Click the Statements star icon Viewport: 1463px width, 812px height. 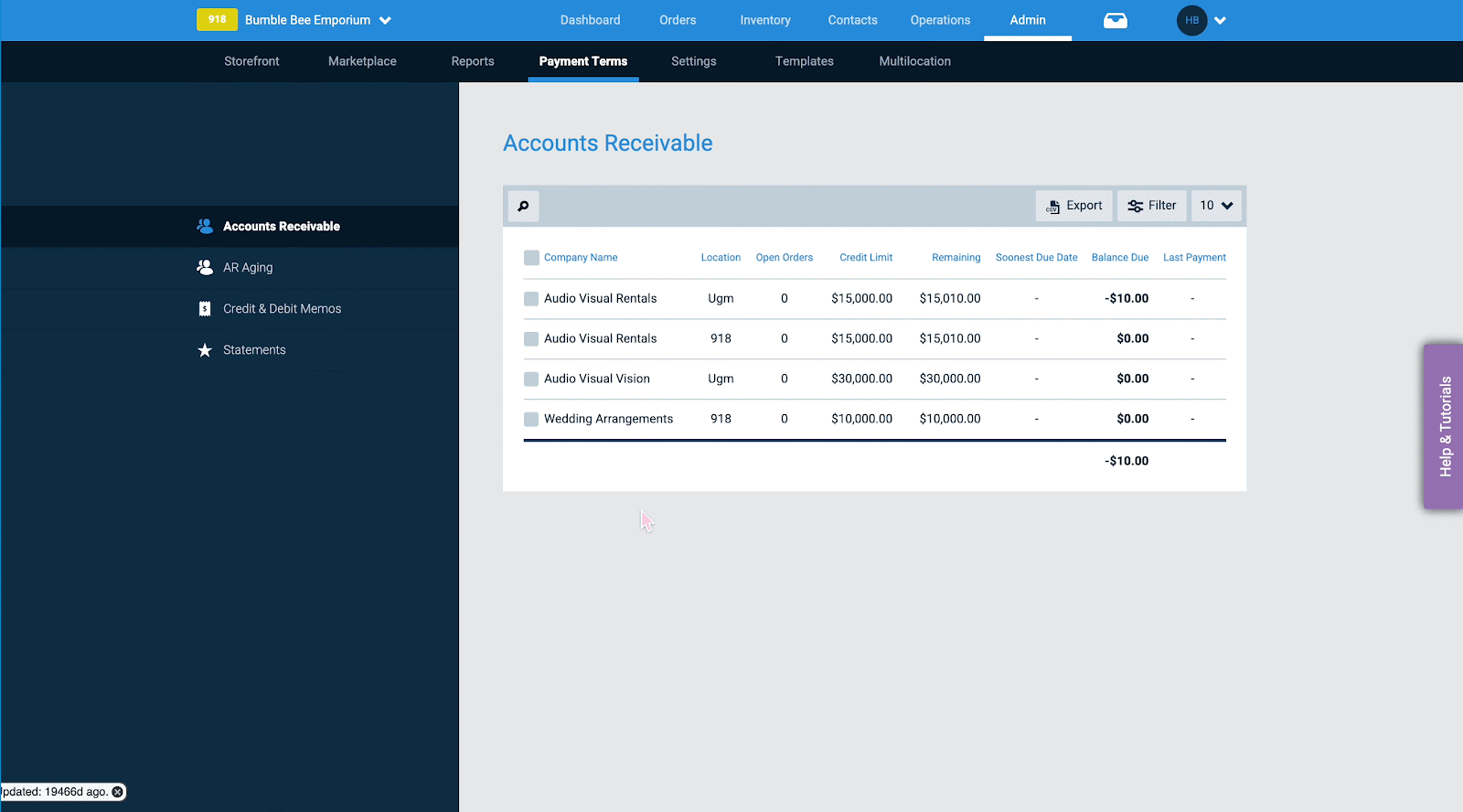[x=205, y=350]
